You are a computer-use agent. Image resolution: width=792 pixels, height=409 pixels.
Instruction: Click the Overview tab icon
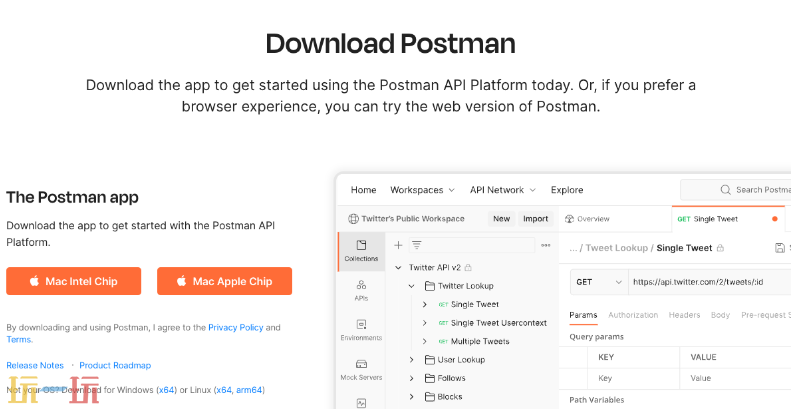pyautogui.click(x=569, y=219)
